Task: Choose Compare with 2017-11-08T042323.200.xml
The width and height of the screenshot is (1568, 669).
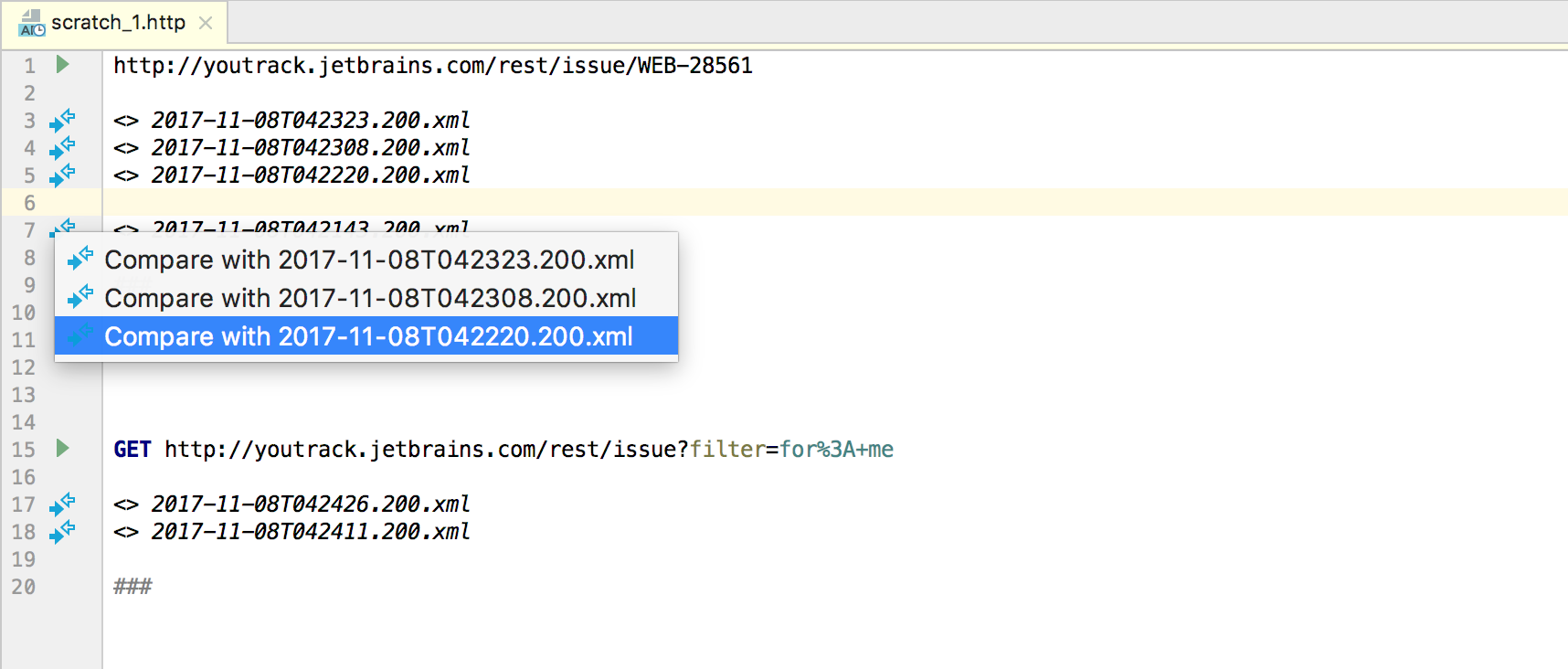Action: [x=366, y=260]
